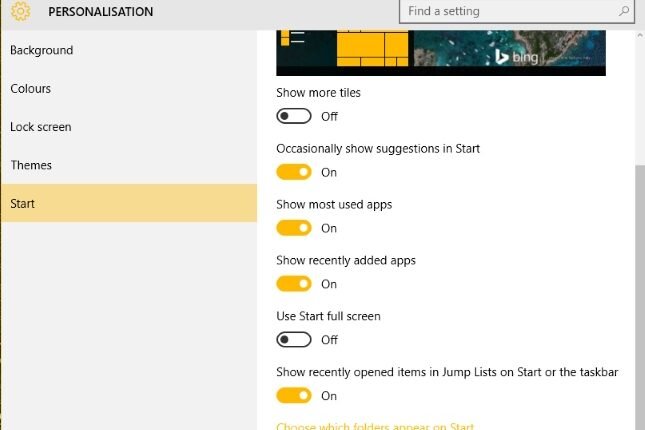Click the Start preview thumbnail
Viewport: 645px width, 430px height.
441,53
